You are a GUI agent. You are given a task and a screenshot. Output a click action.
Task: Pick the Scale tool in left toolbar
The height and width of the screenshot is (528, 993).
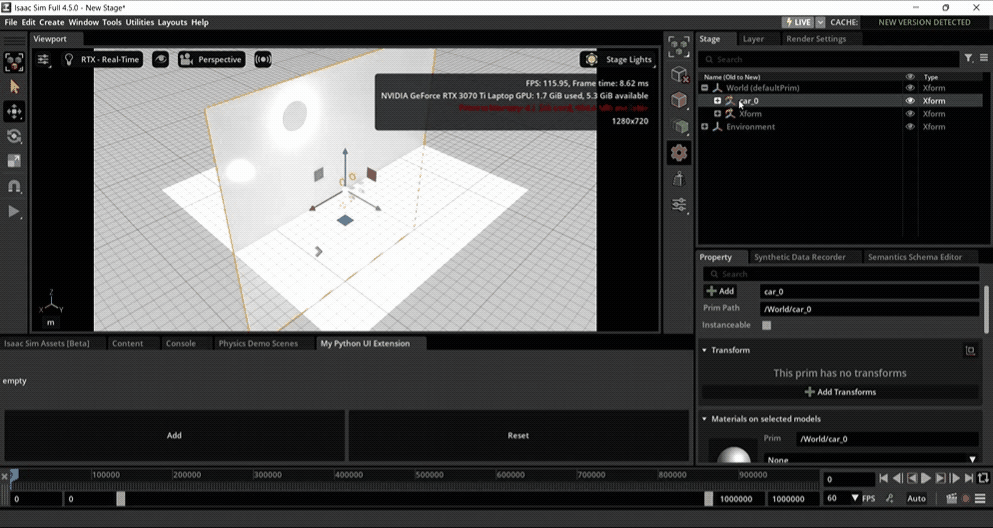[14, 161]
